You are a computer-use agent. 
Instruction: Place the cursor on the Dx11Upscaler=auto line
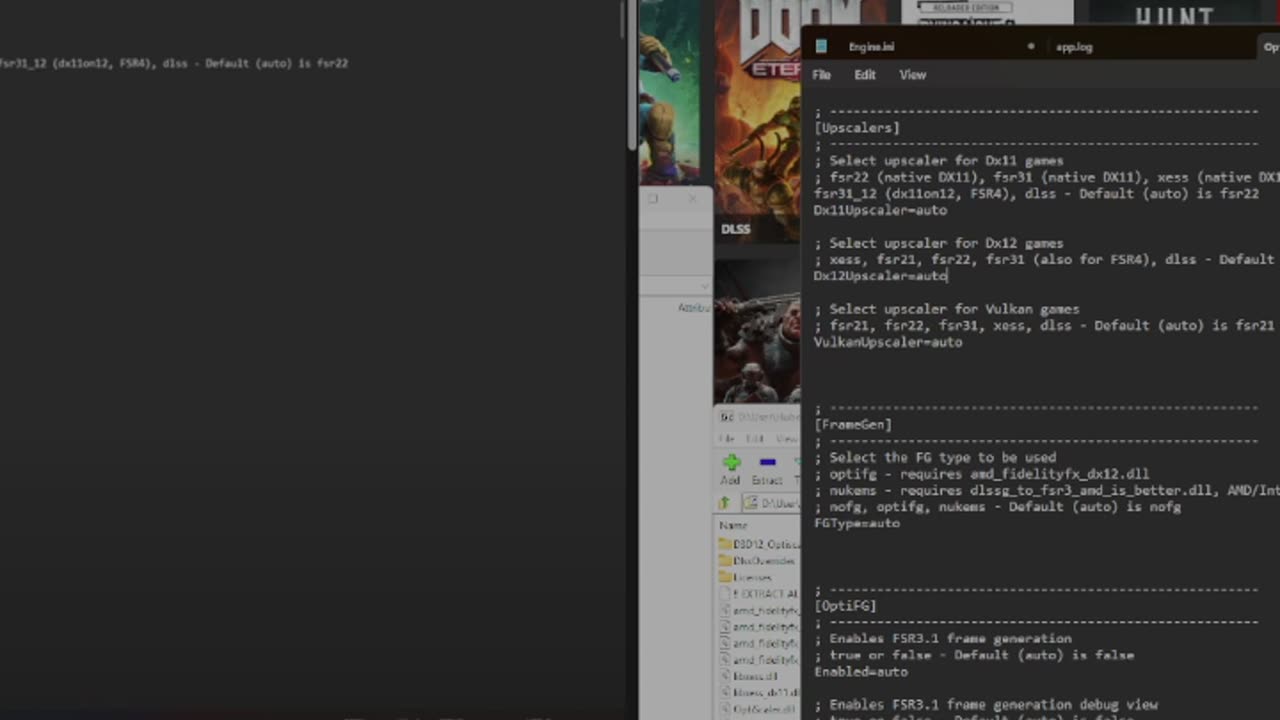(880, 210)
